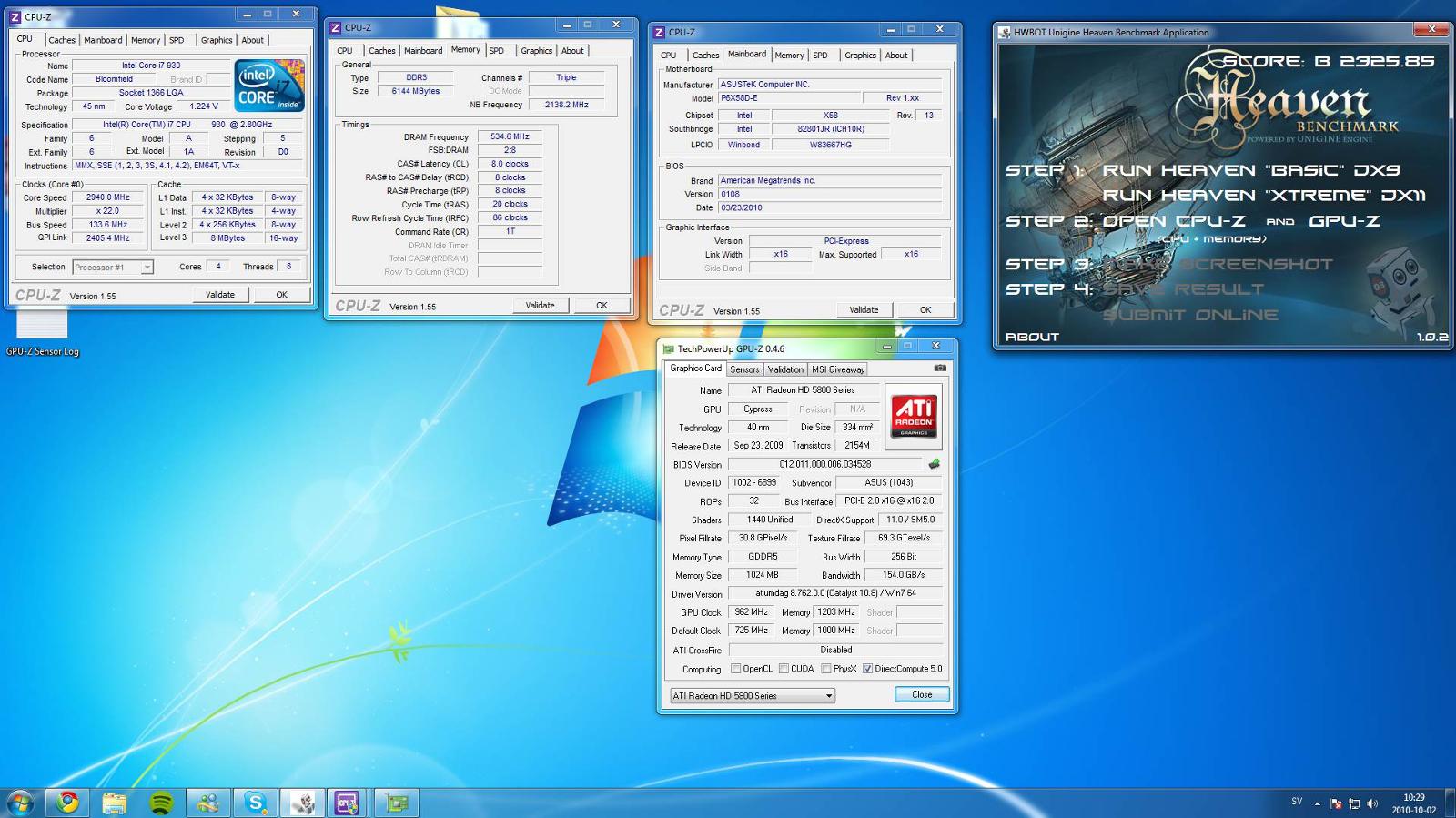Click the title bar icon of the CPU-Z Mainboard window
The height and width of the screenshot is (818, 1456).
[x=659, y=32]
